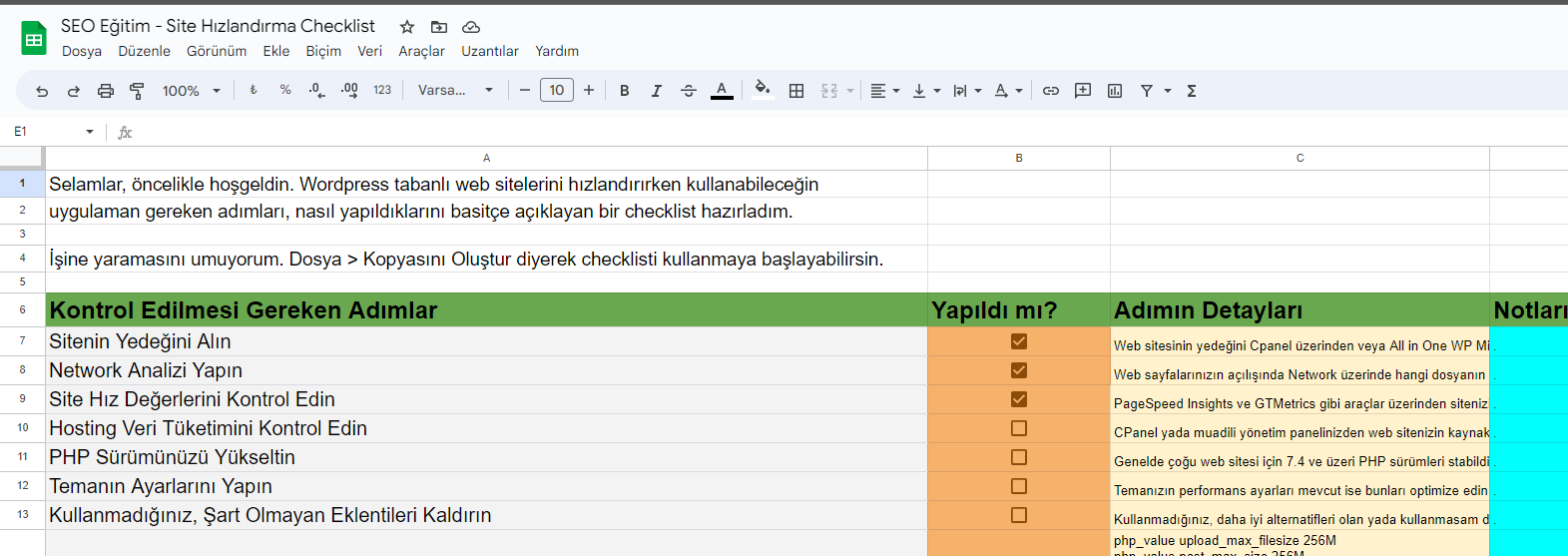Merge cells button
Screen dimensions: 1568x556
click(x=829, y=91)
